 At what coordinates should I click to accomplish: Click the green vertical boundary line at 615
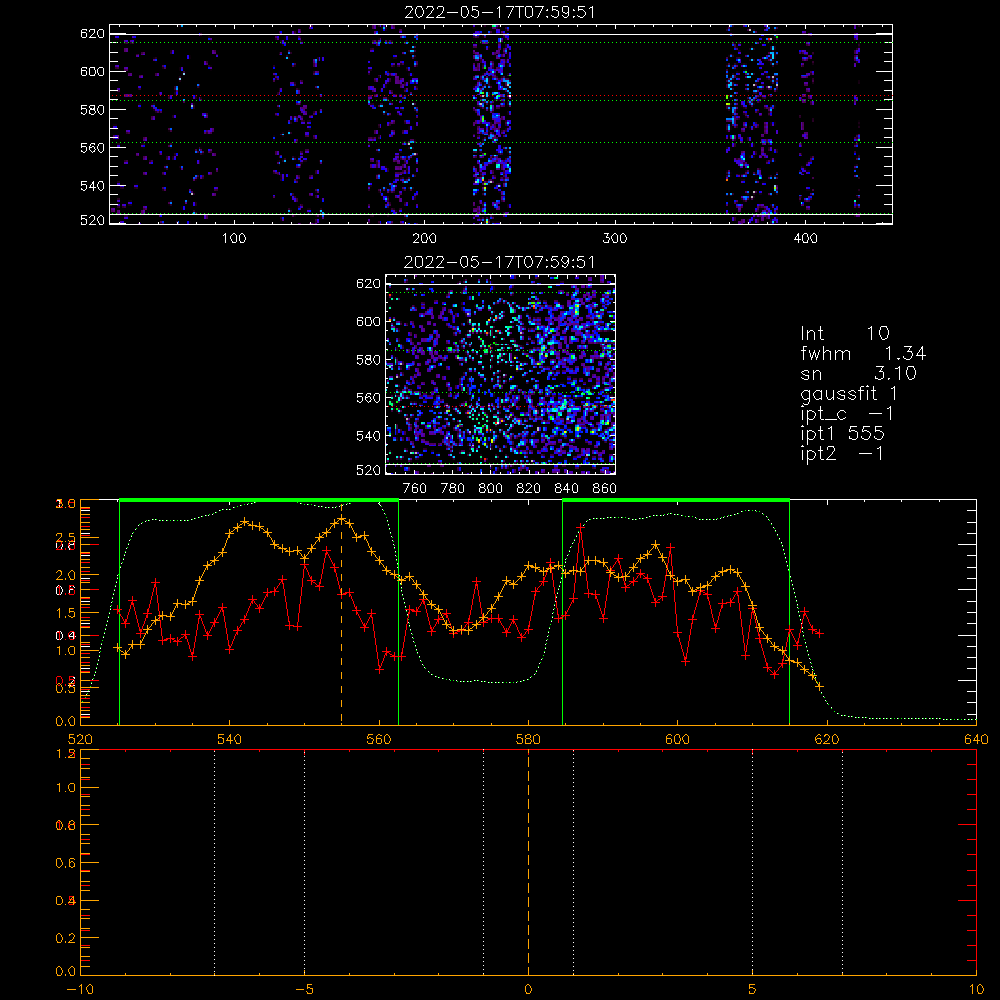click(790, 612)
